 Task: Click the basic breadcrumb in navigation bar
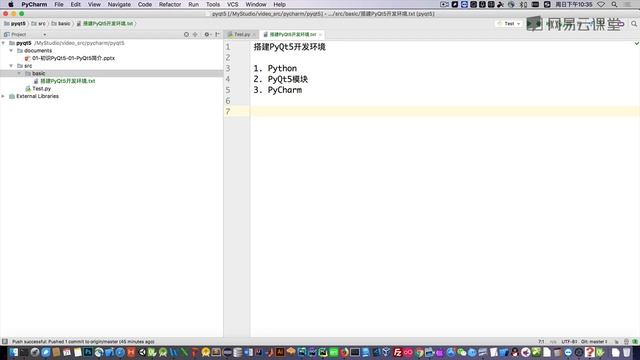(61, 24)
